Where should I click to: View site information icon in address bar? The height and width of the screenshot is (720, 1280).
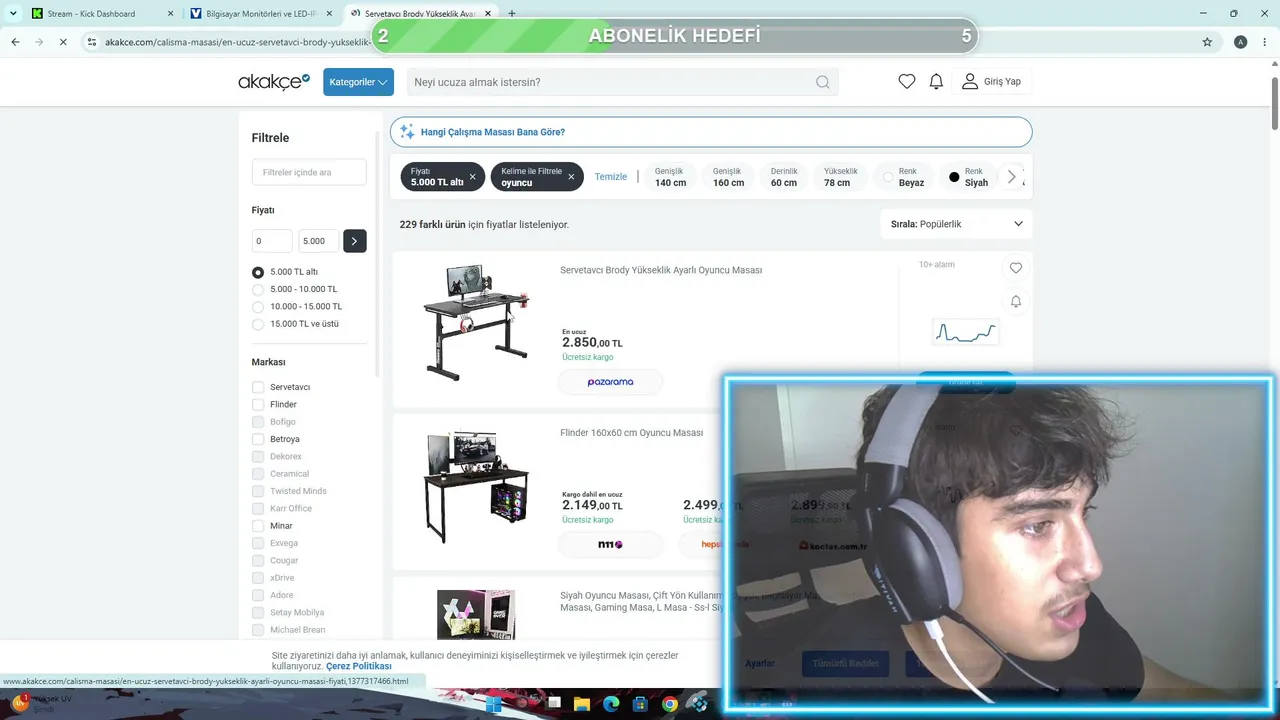tap(92, 42)
